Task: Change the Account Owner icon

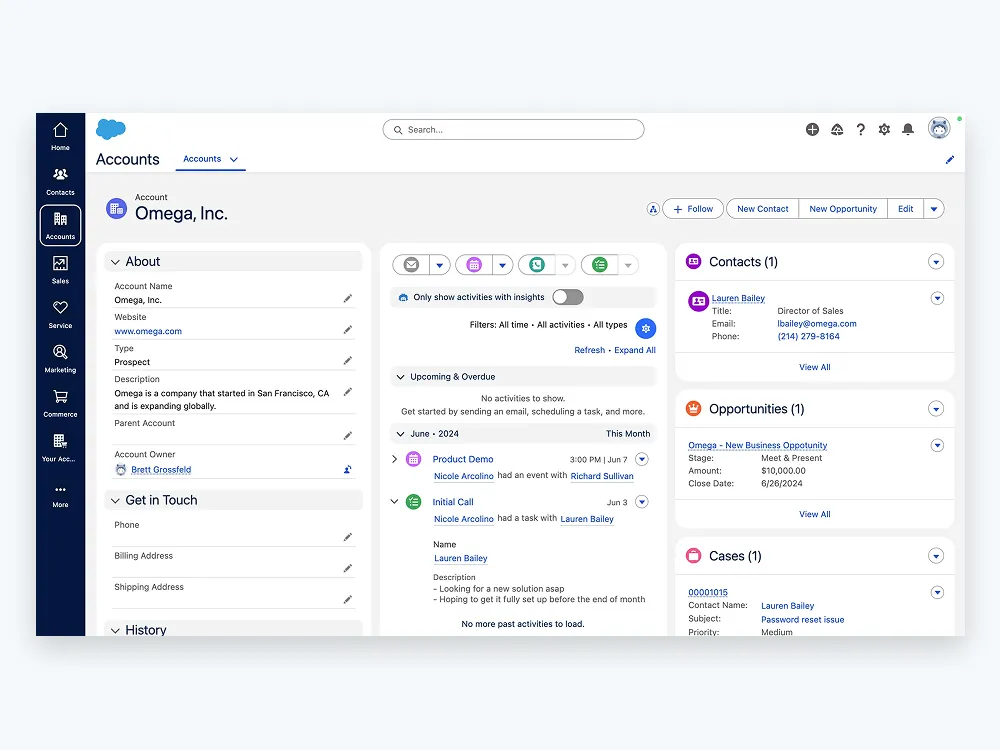Action: [348, 469]
